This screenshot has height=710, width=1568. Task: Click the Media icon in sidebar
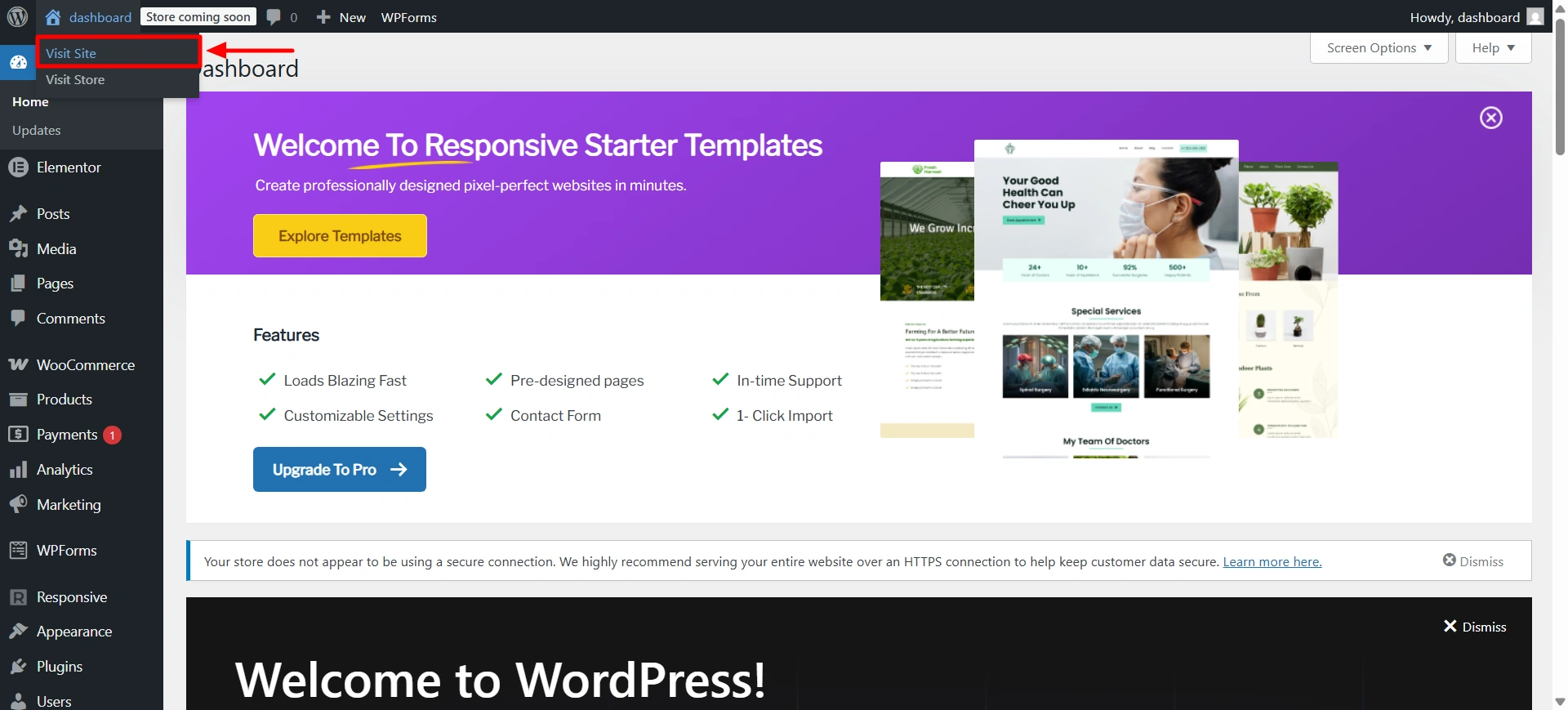18,249
